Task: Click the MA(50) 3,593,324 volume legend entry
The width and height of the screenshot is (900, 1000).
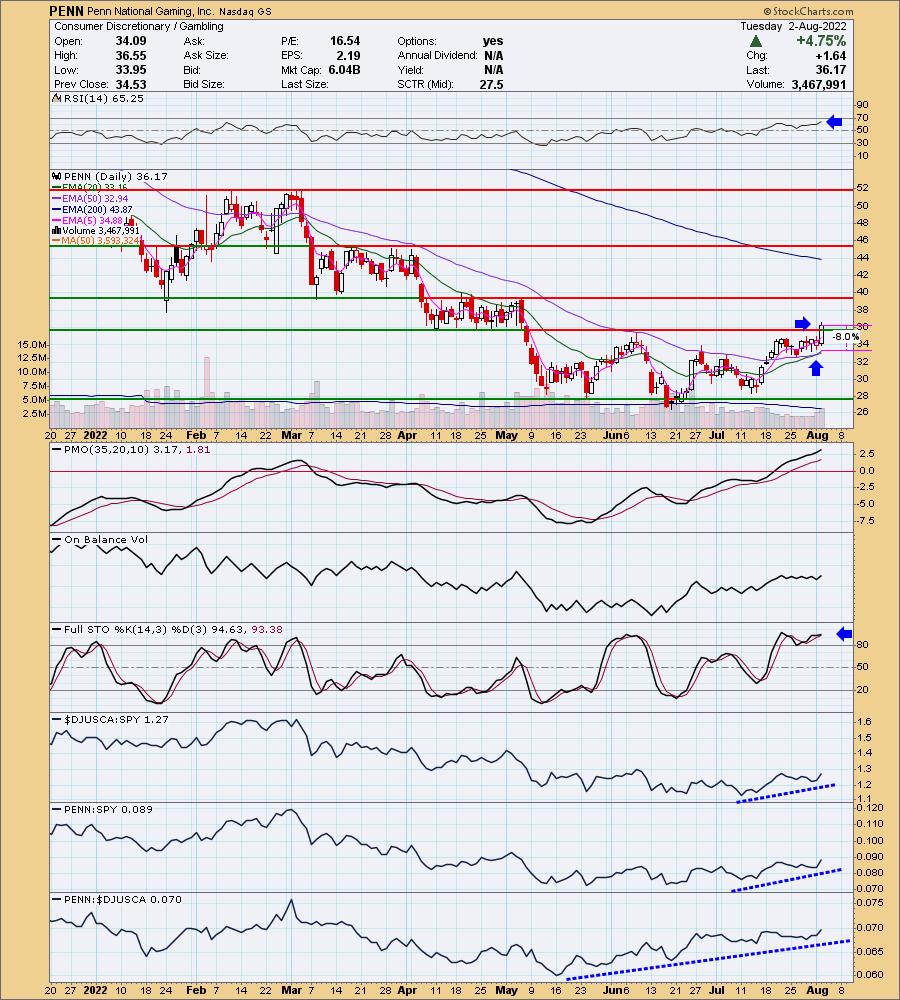Action: (x=96, y=240)
